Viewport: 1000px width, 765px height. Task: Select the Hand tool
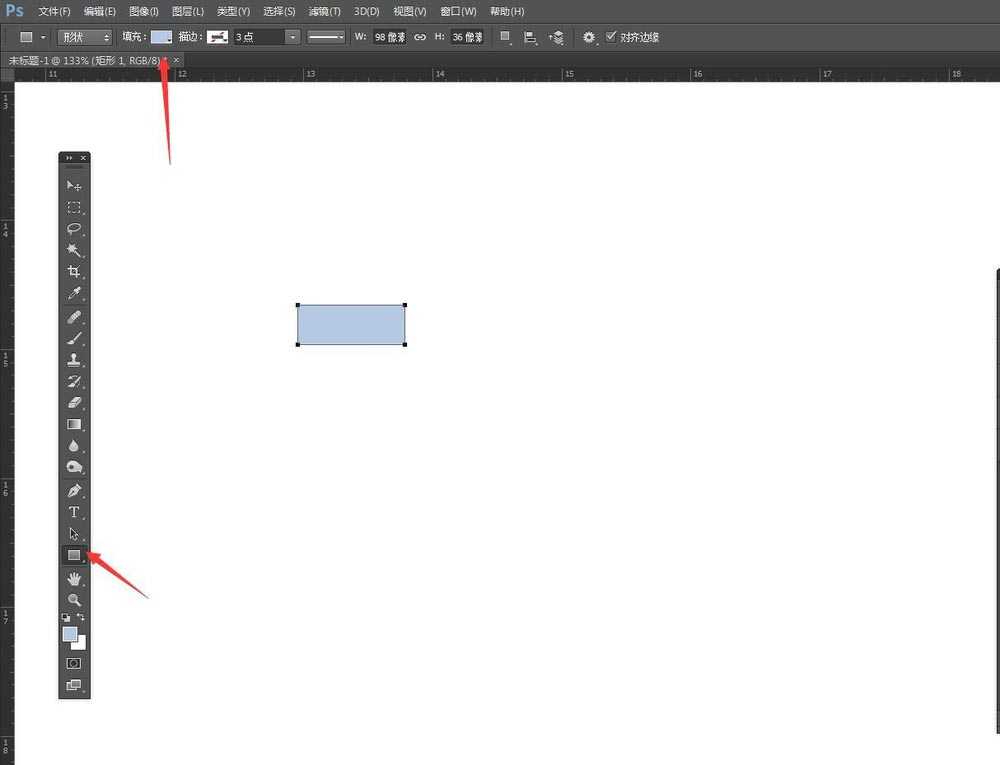tap(74, 578)
